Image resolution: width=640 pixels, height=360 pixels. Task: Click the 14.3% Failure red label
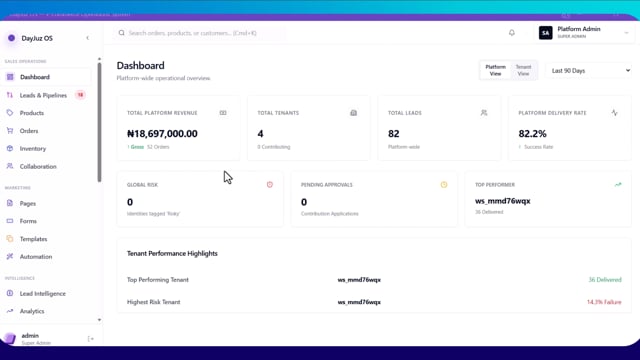(x=604, y=302)
